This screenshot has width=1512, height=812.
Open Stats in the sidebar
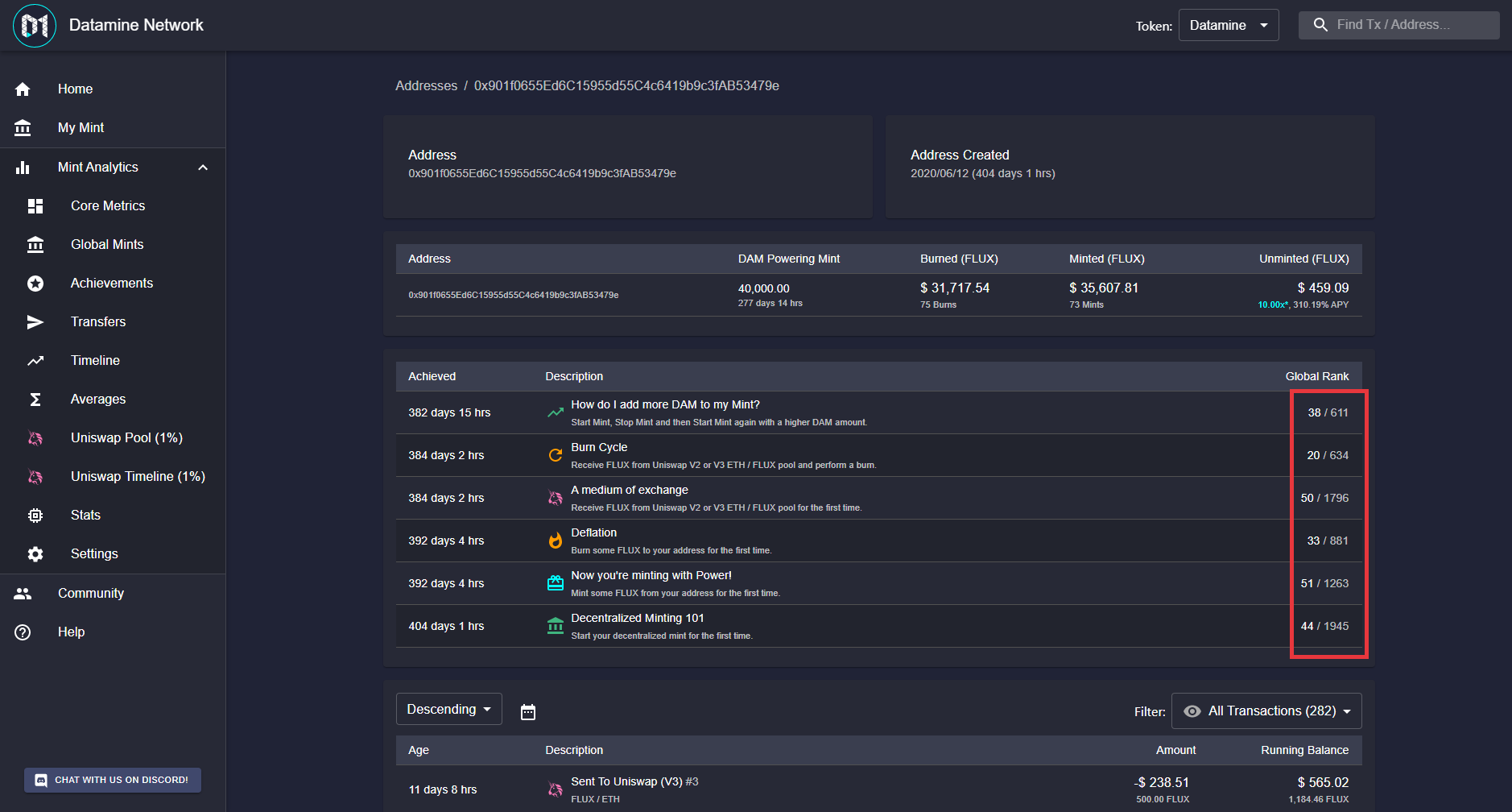(113, 516)
